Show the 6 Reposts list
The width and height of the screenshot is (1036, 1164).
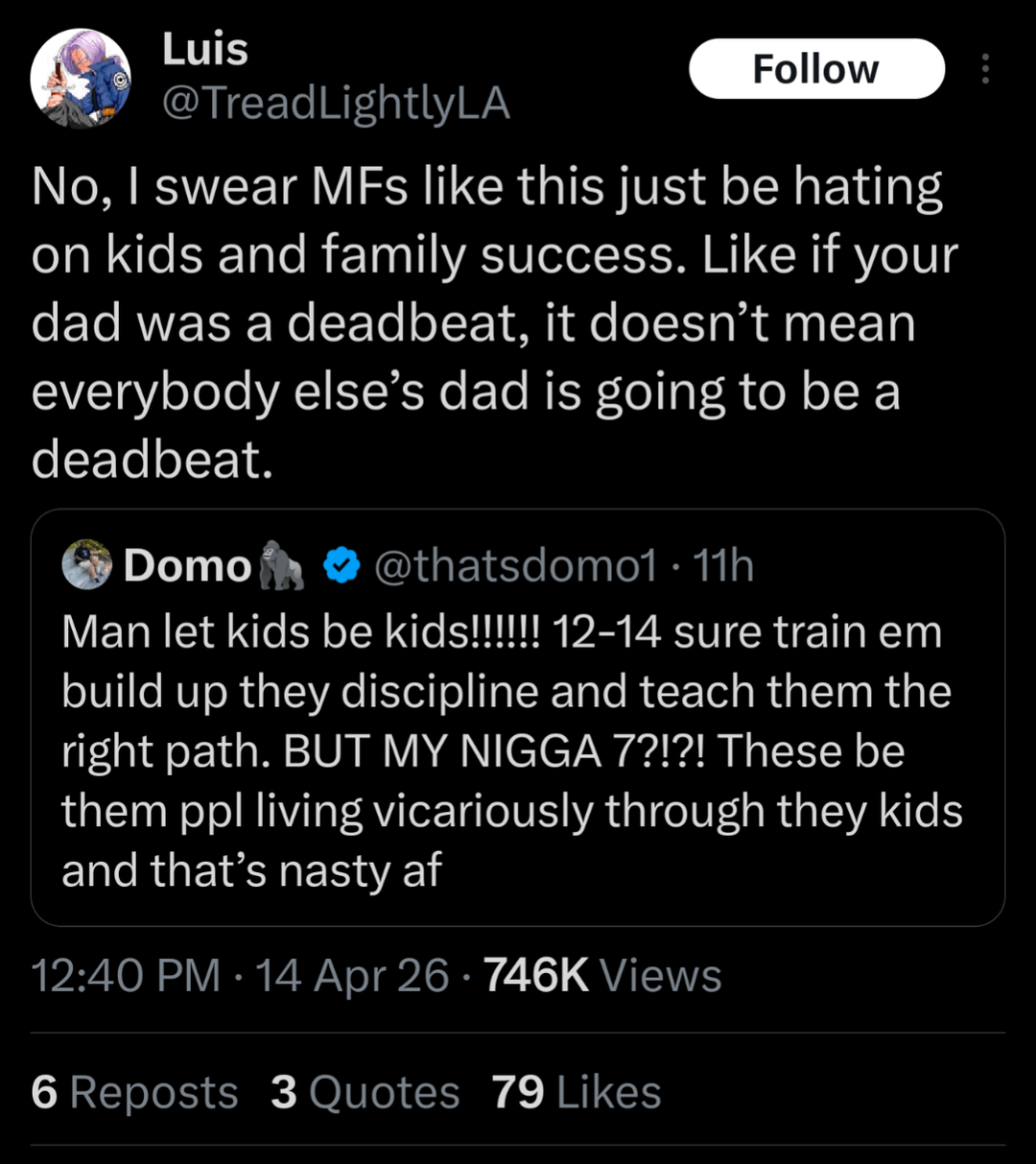[134, 1092]
